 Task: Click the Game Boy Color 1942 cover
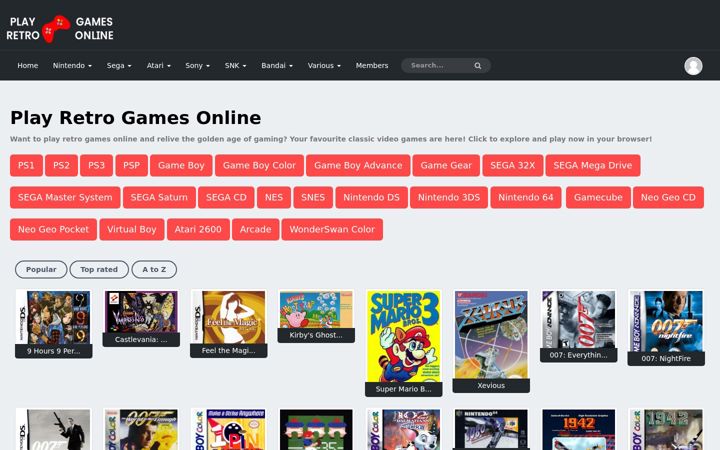coord(666,429)
